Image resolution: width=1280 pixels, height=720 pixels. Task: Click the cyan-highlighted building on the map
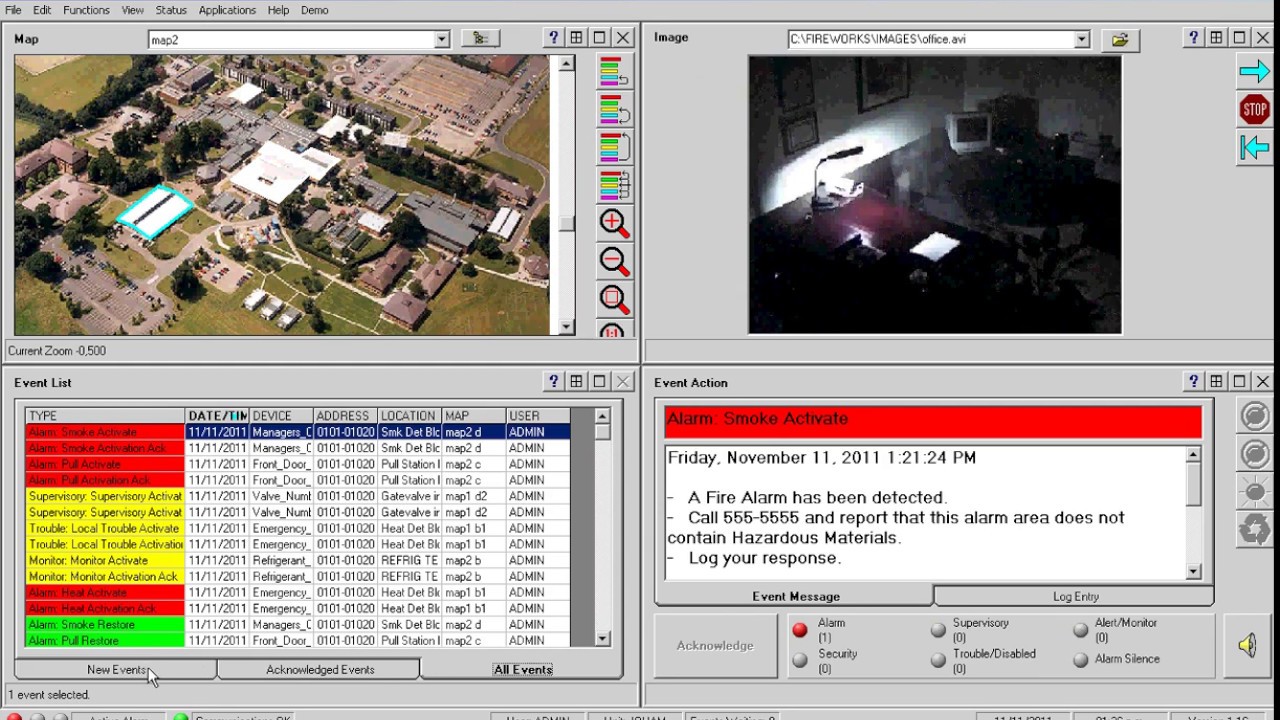click(155, 212)
